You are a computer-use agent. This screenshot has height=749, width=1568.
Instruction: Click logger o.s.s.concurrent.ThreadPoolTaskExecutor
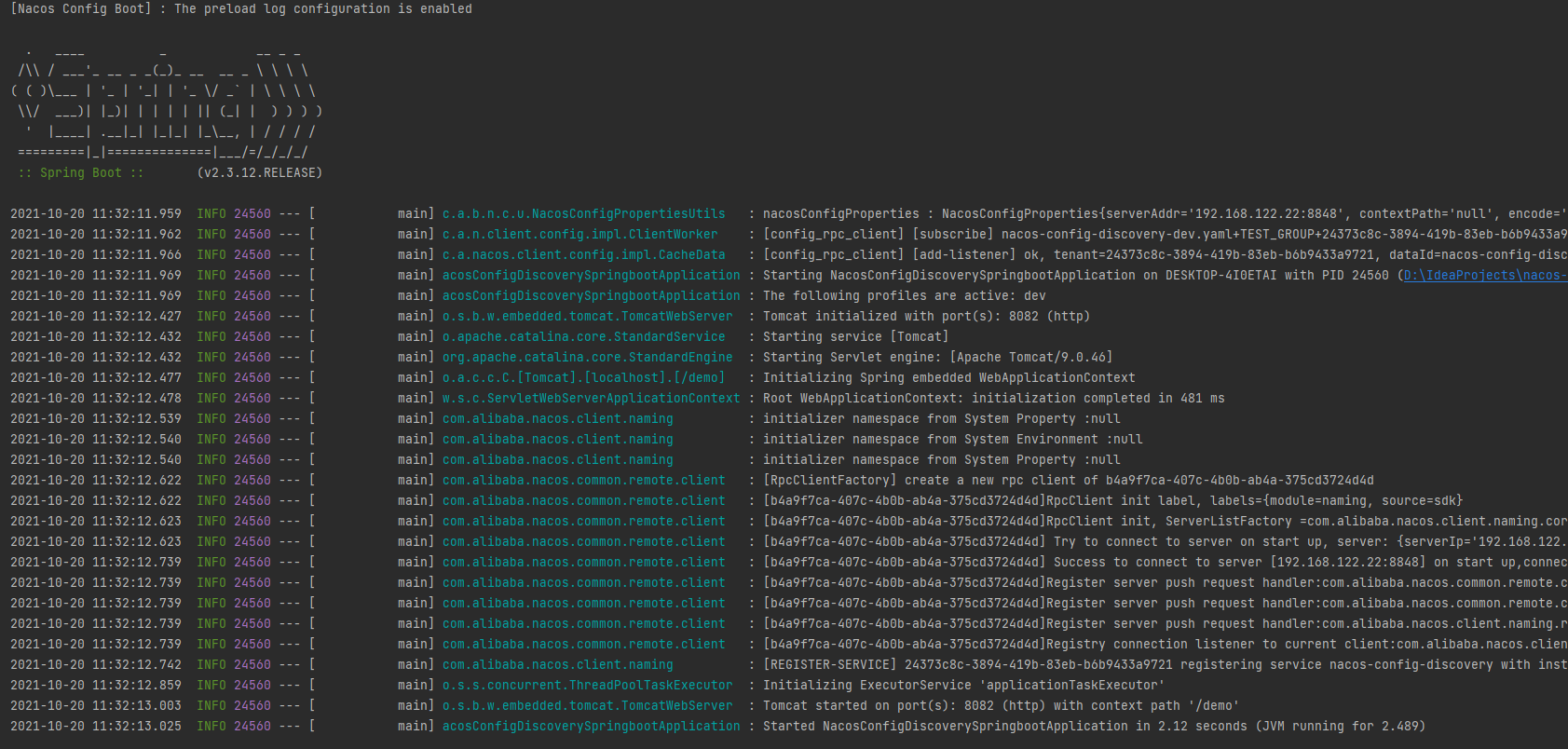point(588,685)
